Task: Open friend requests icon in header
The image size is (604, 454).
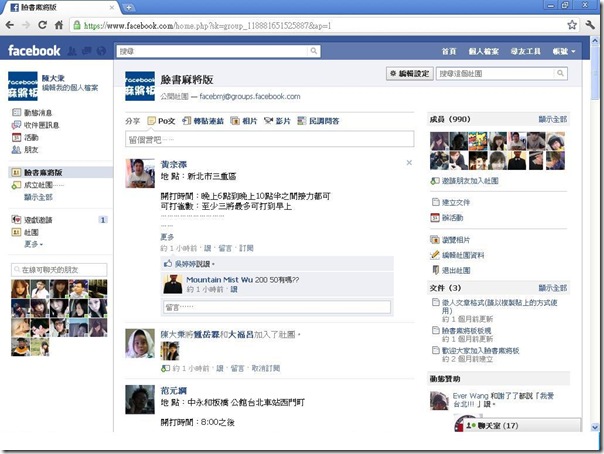Action: click(72, 51)
